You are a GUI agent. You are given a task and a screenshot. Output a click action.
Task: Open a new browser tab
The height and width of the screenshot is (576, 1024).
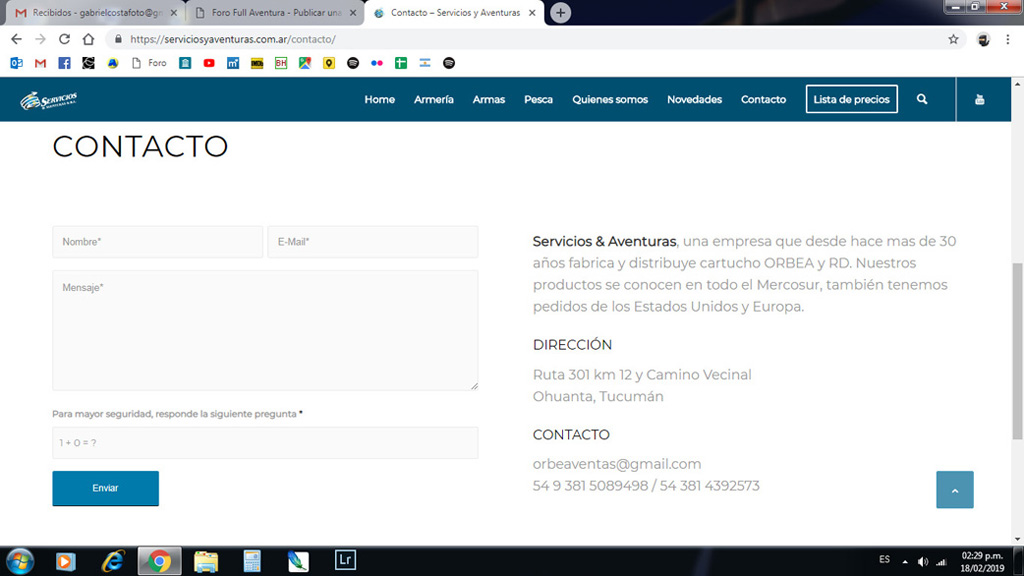click(560, 13)
